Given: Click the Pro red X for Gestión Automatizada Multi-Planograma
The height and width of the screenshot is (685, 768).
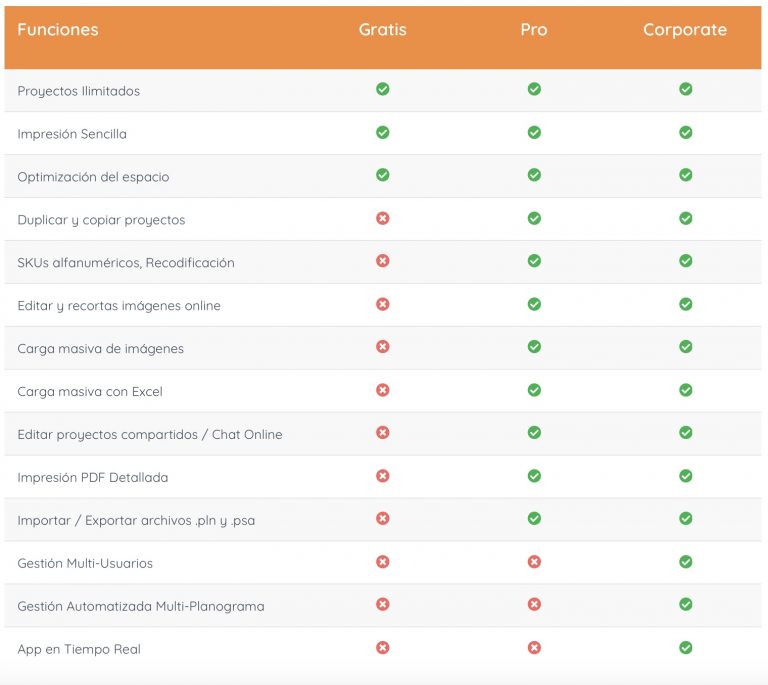Looking at the screenshot, I should click(534, 605).
